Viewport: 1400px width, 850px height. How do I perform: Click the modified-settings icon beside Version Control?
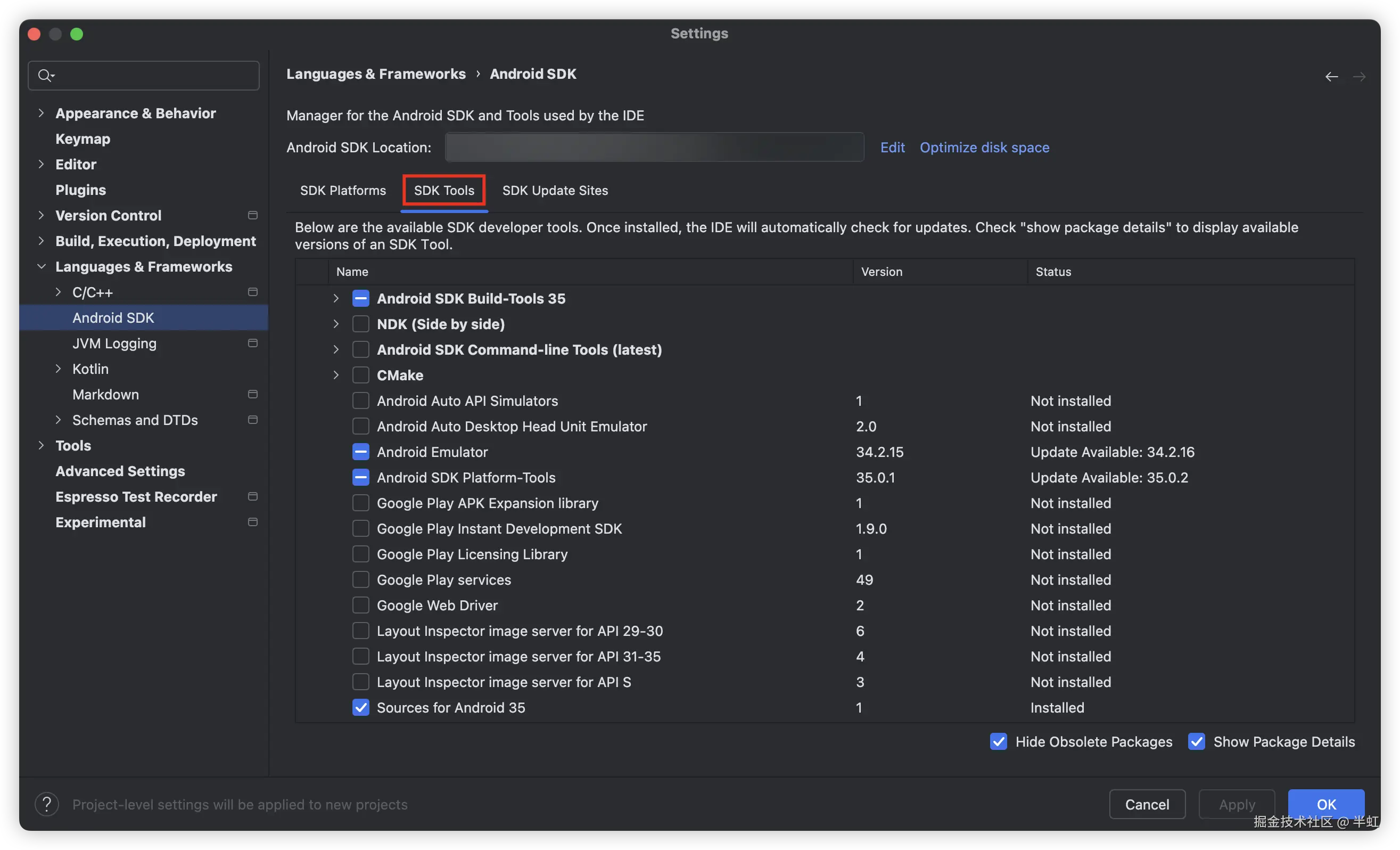tap(253, 215)
